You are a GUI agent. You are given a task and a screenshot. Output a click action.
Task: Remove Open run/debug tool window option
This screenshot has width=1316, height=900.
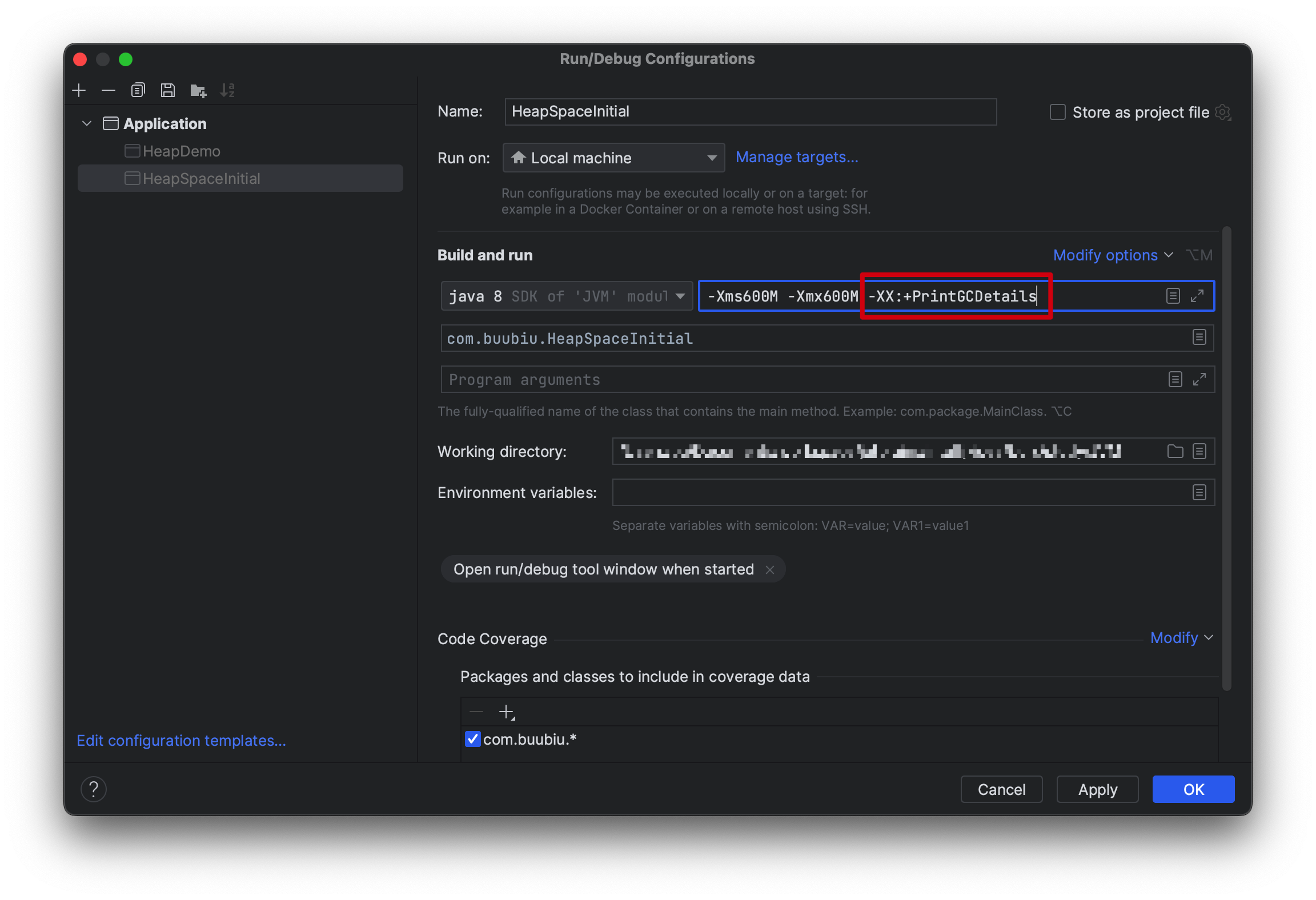pyautogui.click(x=770, y=570)
